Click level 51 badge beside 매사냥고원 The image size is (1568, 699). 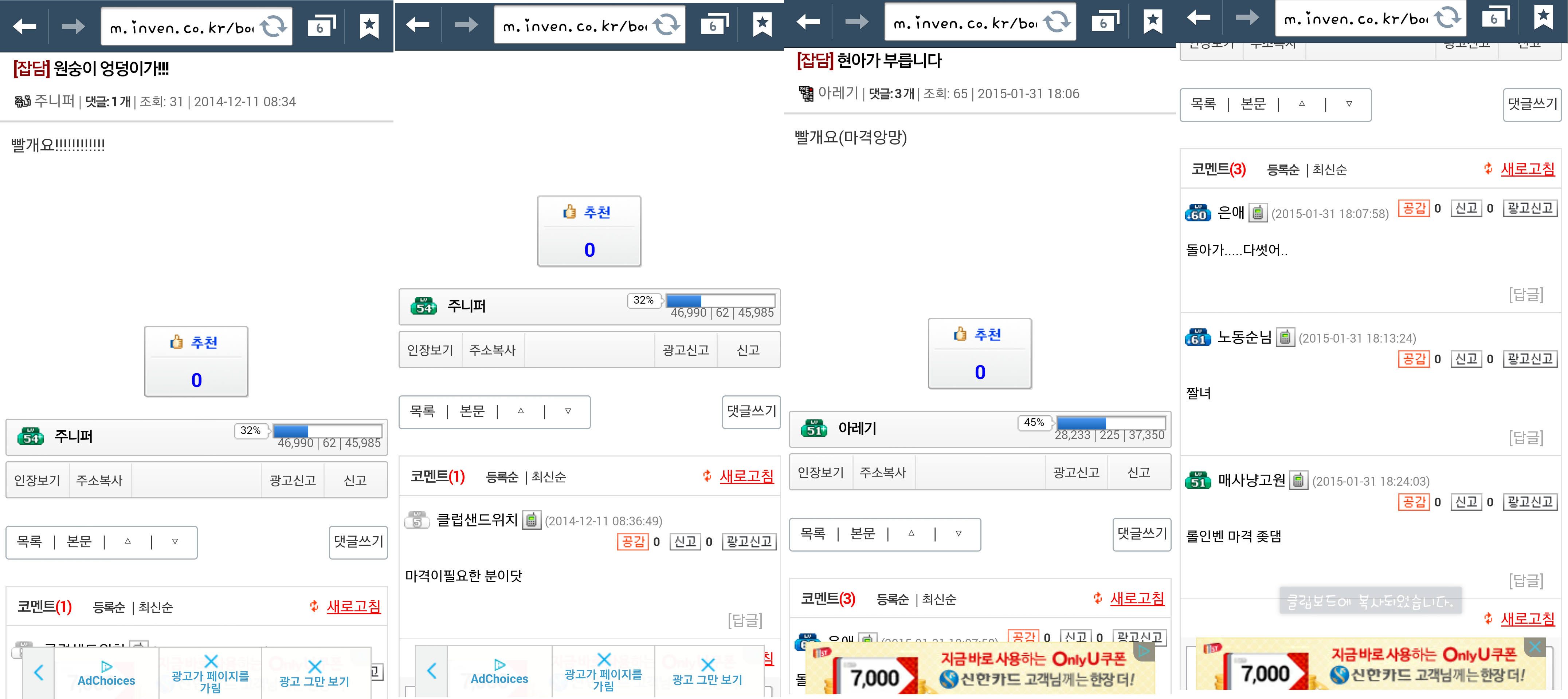coord(1197,481)
